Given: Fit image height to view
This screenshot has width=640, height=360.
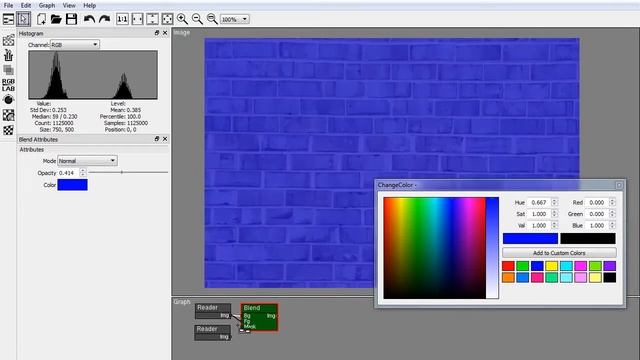Looking at the screenshot, I should (x=152, y=19).
